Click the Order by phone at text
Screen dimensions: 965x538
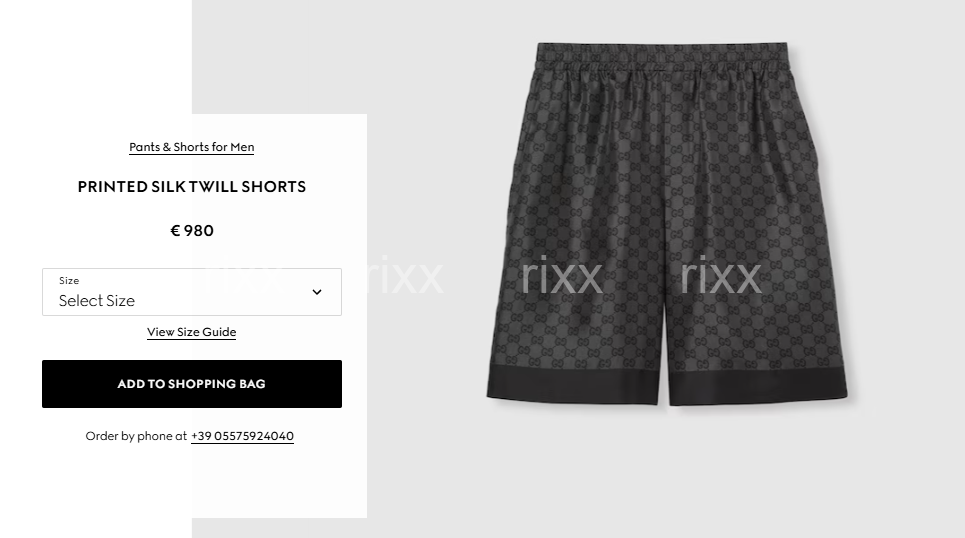pos(136,436)
